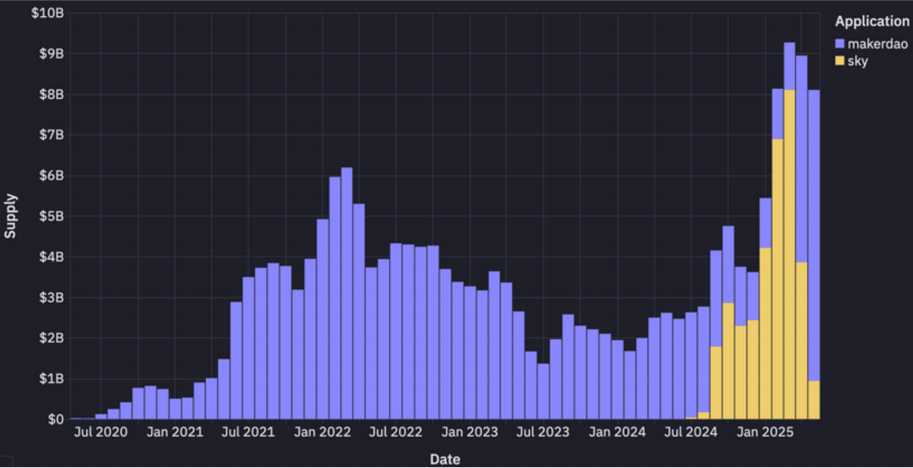
Task: Click the Date x-axis title
Action: [445, 459]
